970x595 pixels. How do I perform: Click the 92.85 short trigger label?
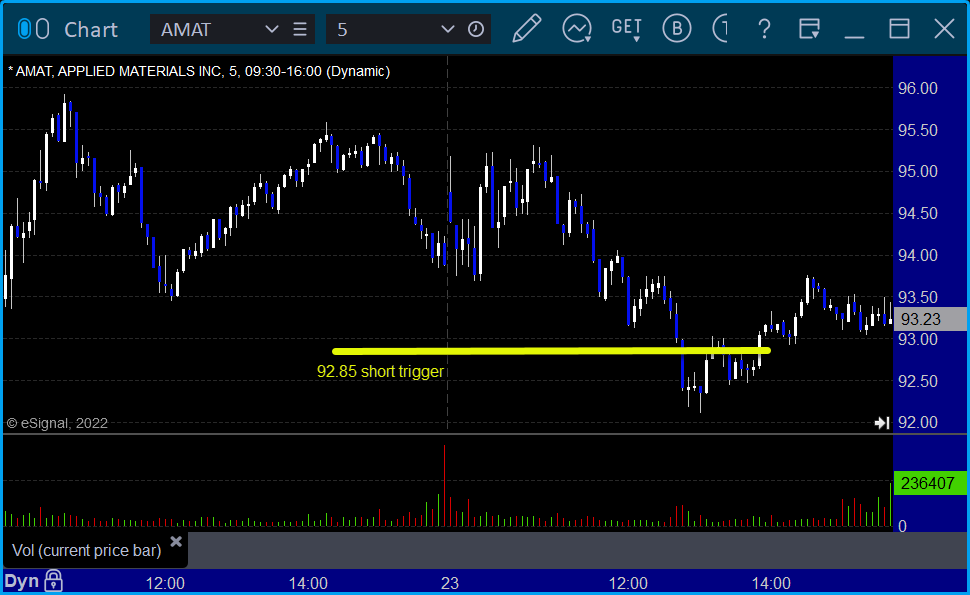point(380,371)
